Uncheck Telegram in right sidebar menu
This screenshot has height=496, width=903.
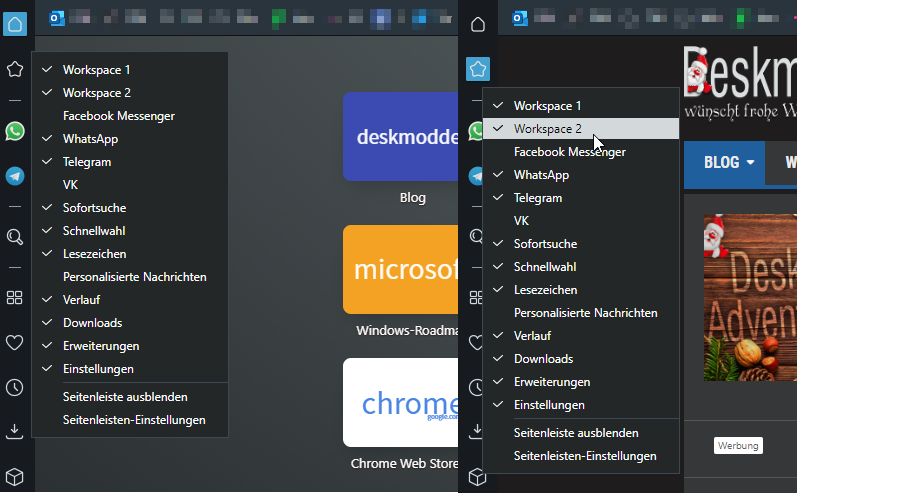[581, 198]
